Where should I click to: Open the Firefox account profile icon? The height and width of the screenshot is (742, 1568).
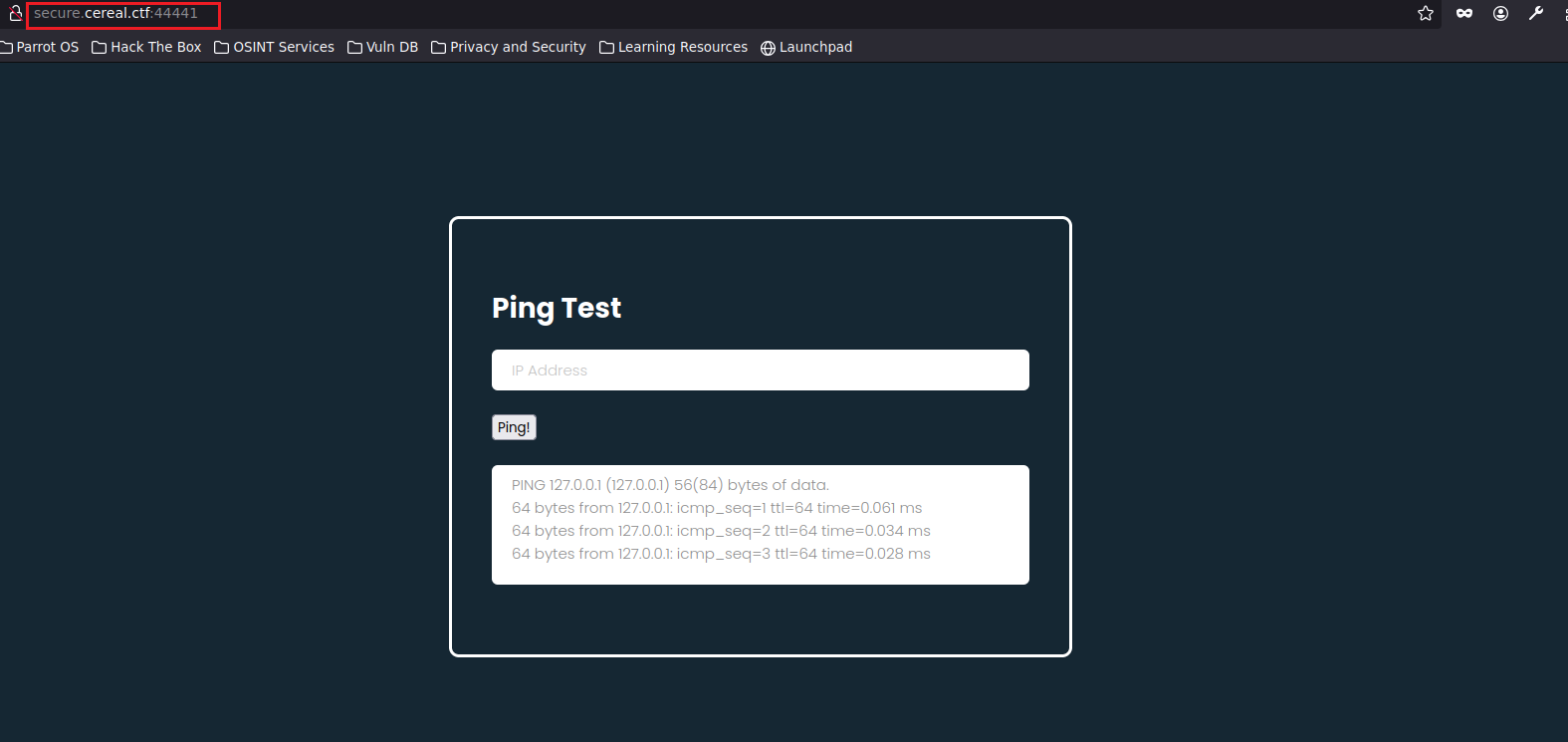(x=1500, y=13)
